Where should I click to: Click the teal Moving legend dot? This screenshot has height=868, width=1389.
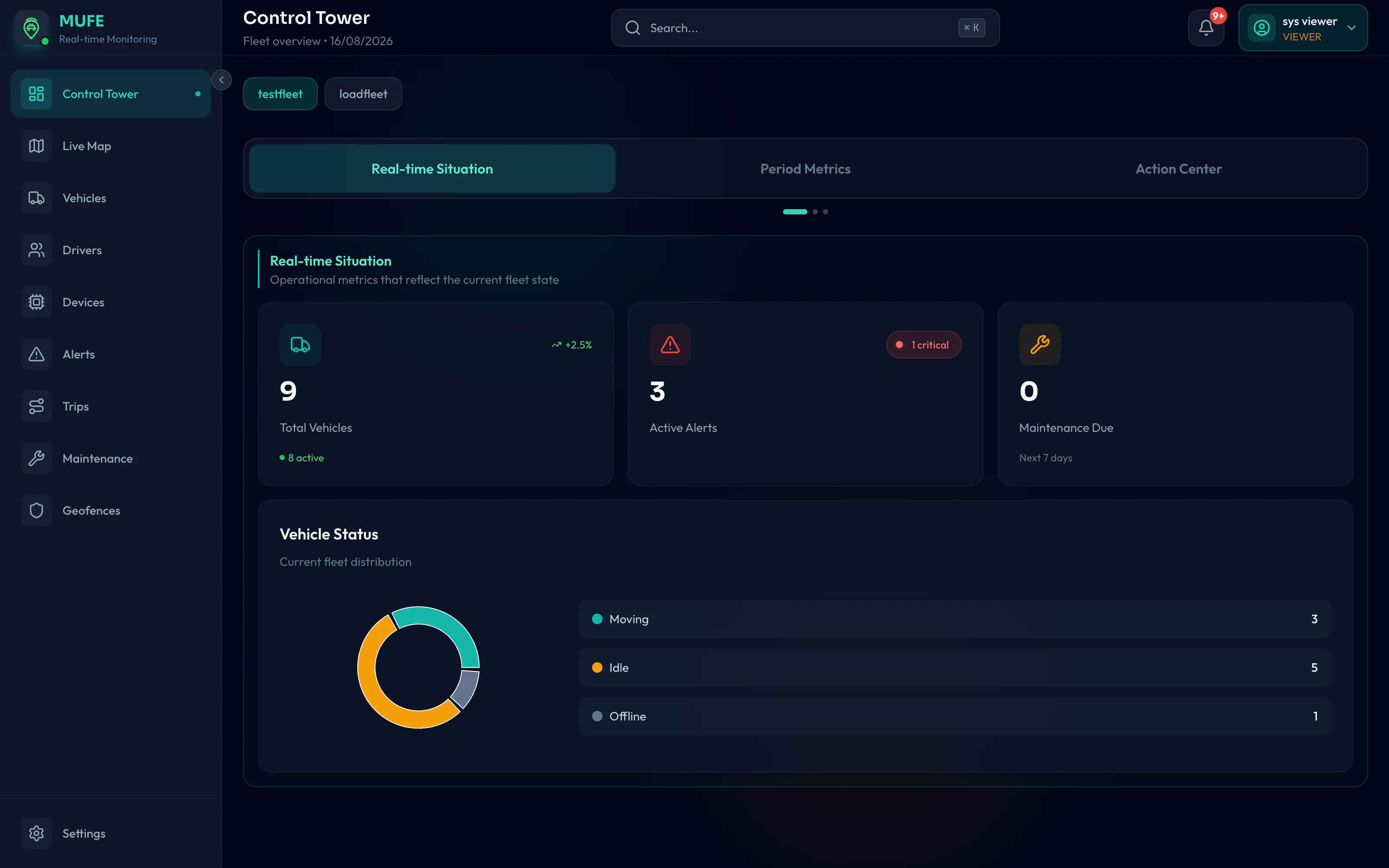click(597, 619)
